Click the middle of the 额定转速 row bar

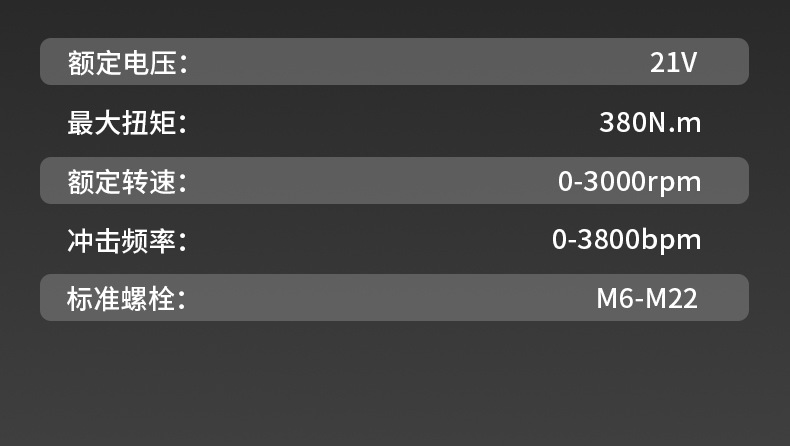(x=394, y=180)
